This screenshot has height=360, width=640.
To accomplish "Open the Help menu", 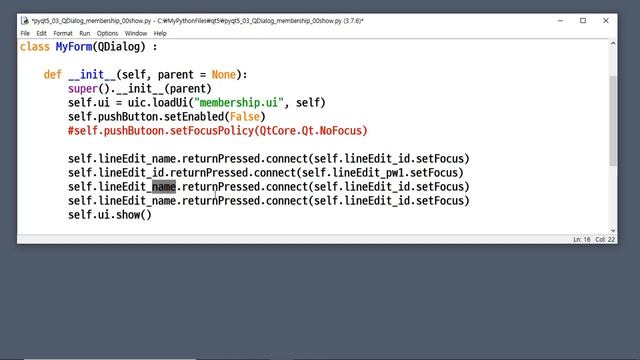I will (160, 33).
